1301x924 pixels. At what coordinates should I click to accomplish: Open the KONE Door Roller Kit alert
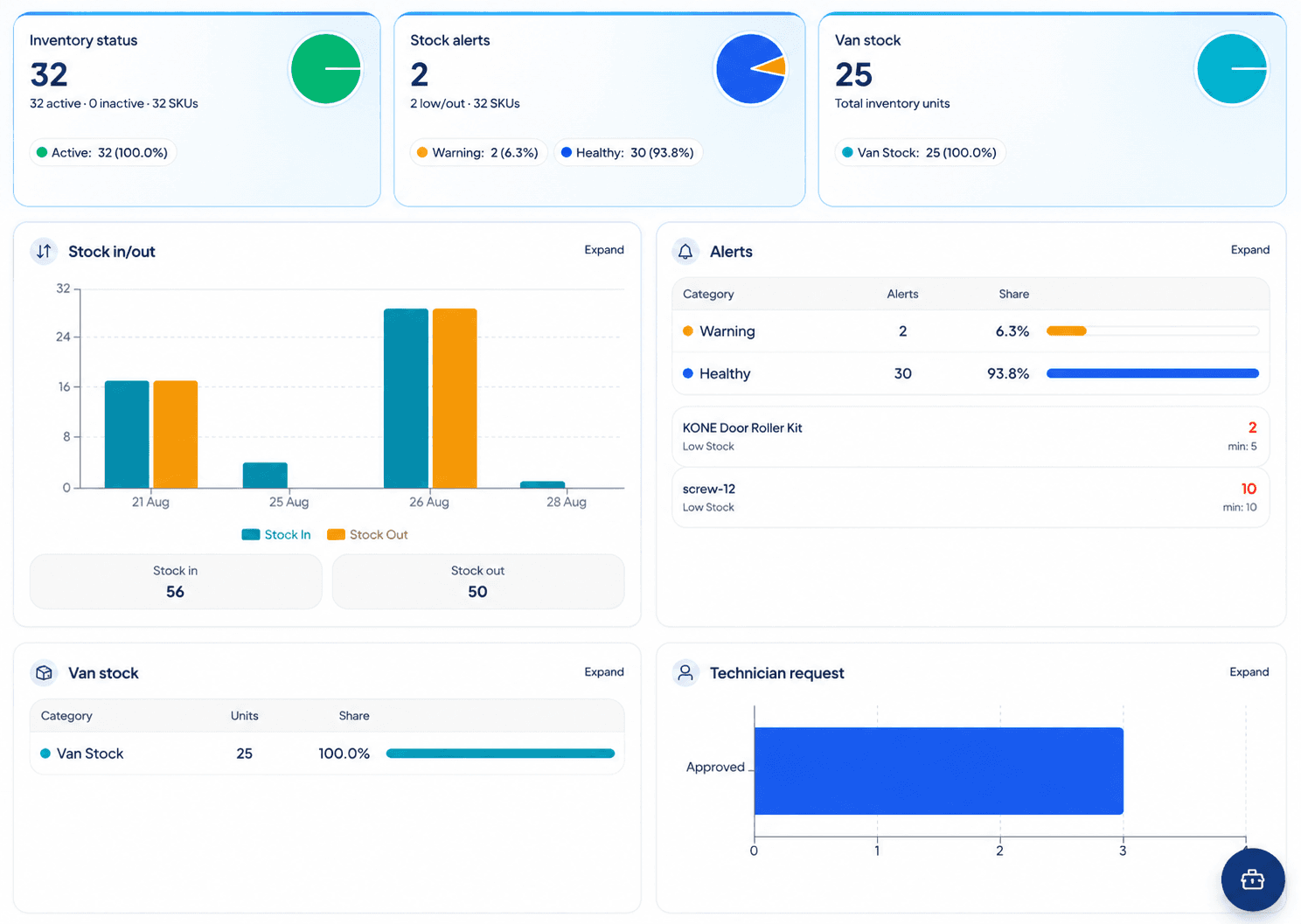(971, 436)
